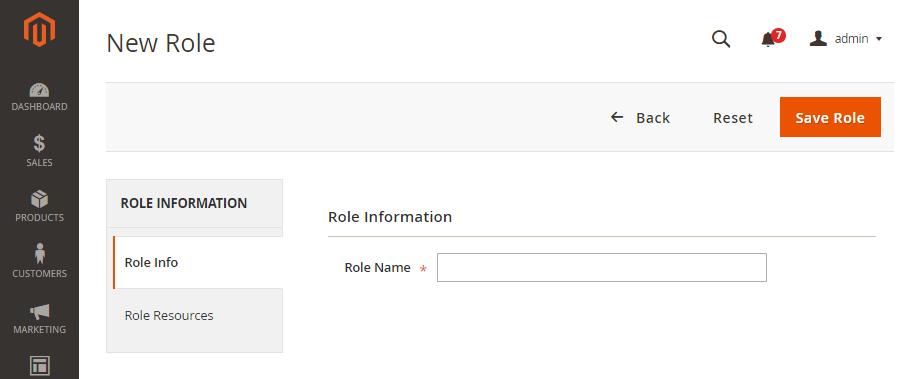Click the orange Save Role button
The width and height of the screenshot is (903, 379).
point(830,117)
